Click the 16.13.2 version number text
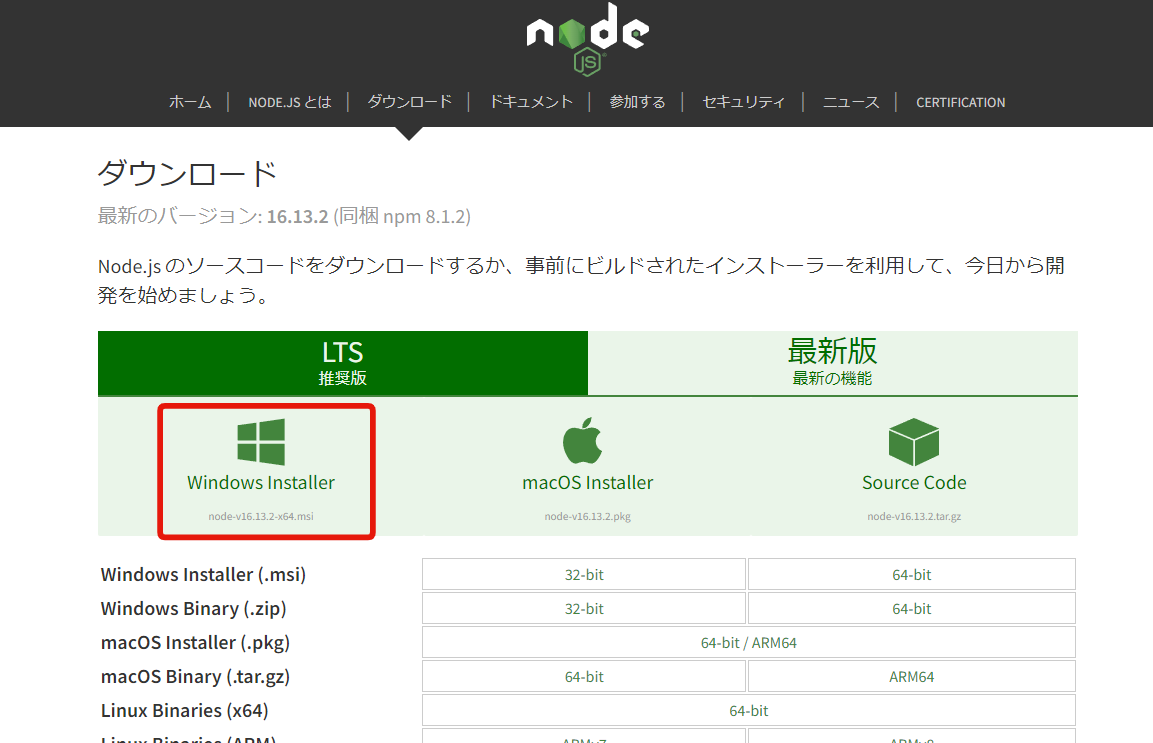Image resolution: width=1153 pixels, height=743 pixels. [297, 216]
